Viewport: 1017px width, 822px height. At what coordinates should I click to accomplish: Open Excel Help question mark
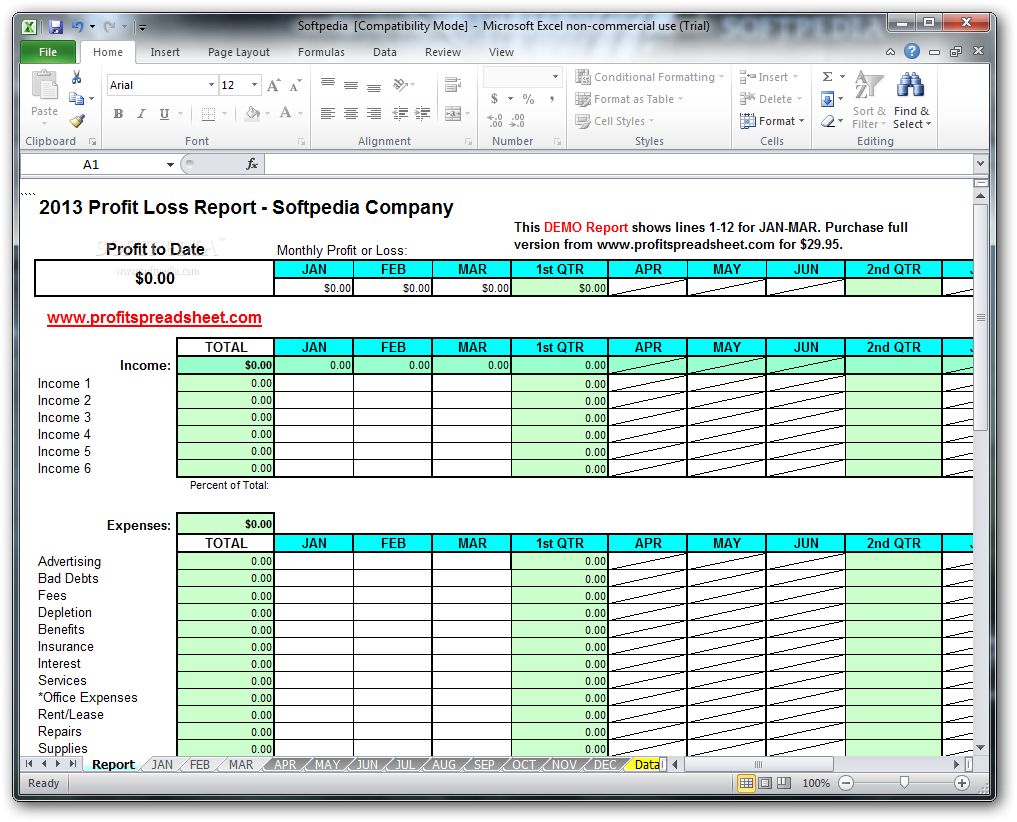click(912, 51)
